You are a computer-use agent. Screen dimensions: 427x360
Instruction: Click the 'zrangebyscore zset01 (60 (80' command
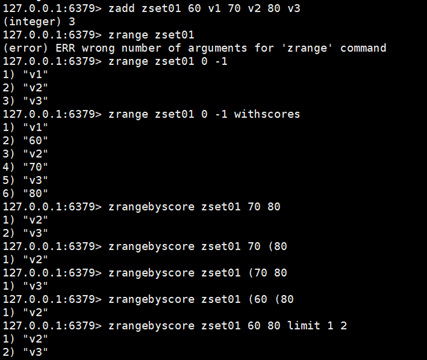(201, 299)
